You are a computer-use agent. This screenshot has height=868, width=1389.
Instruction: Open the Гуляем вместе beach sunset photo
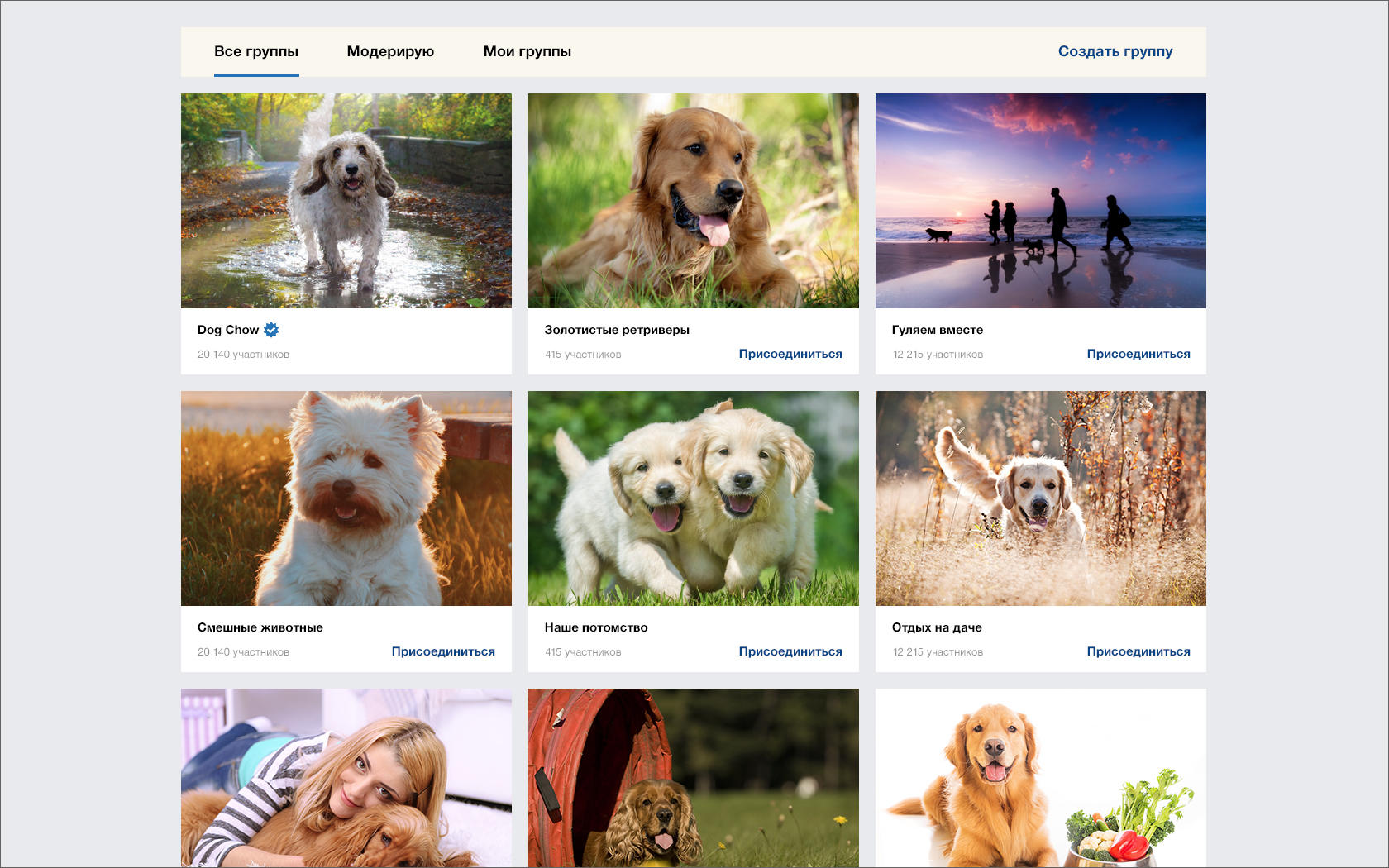click(x=1041, y=201)
